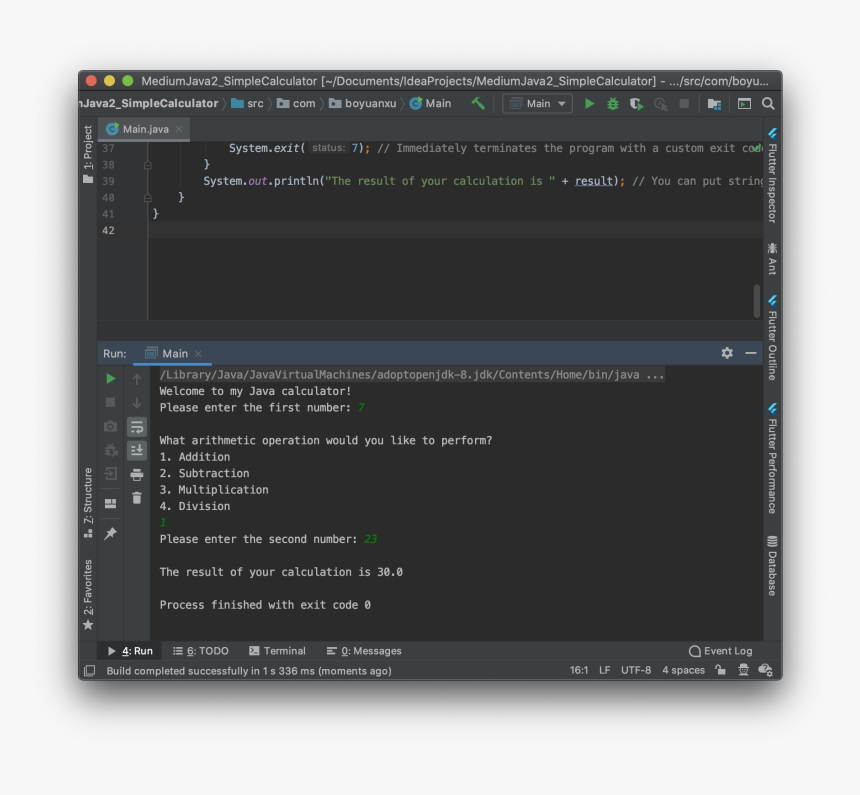Open Run panel settings gear
The height and width of the screenshot is (795, 860).
coord(727,353)
